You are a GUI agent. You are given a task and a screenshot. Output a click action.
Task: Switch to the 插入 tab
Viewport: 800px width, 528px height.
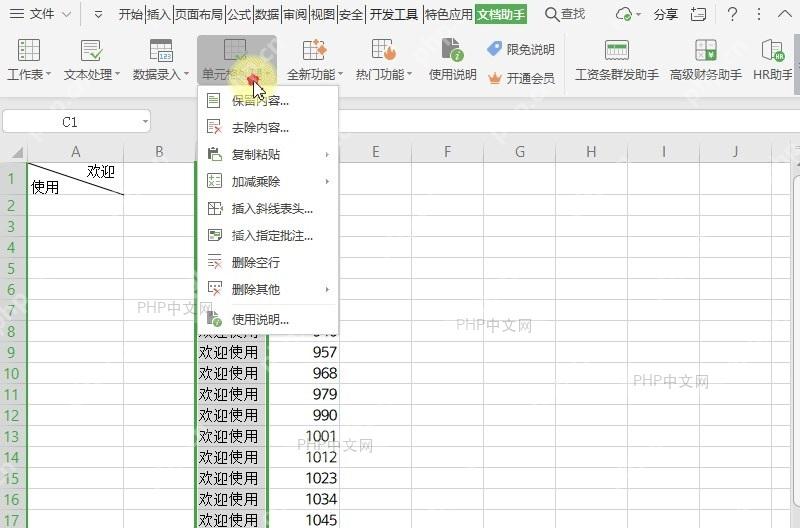pos(159,14)
